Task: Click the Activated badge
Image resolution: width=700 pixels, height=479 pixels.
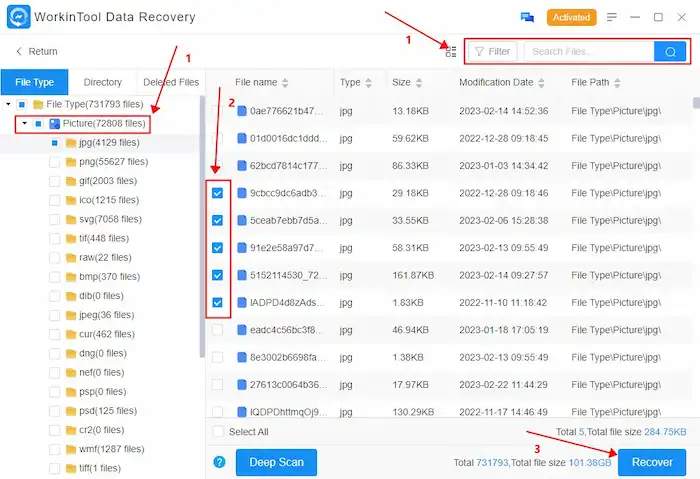Action: 571,17
